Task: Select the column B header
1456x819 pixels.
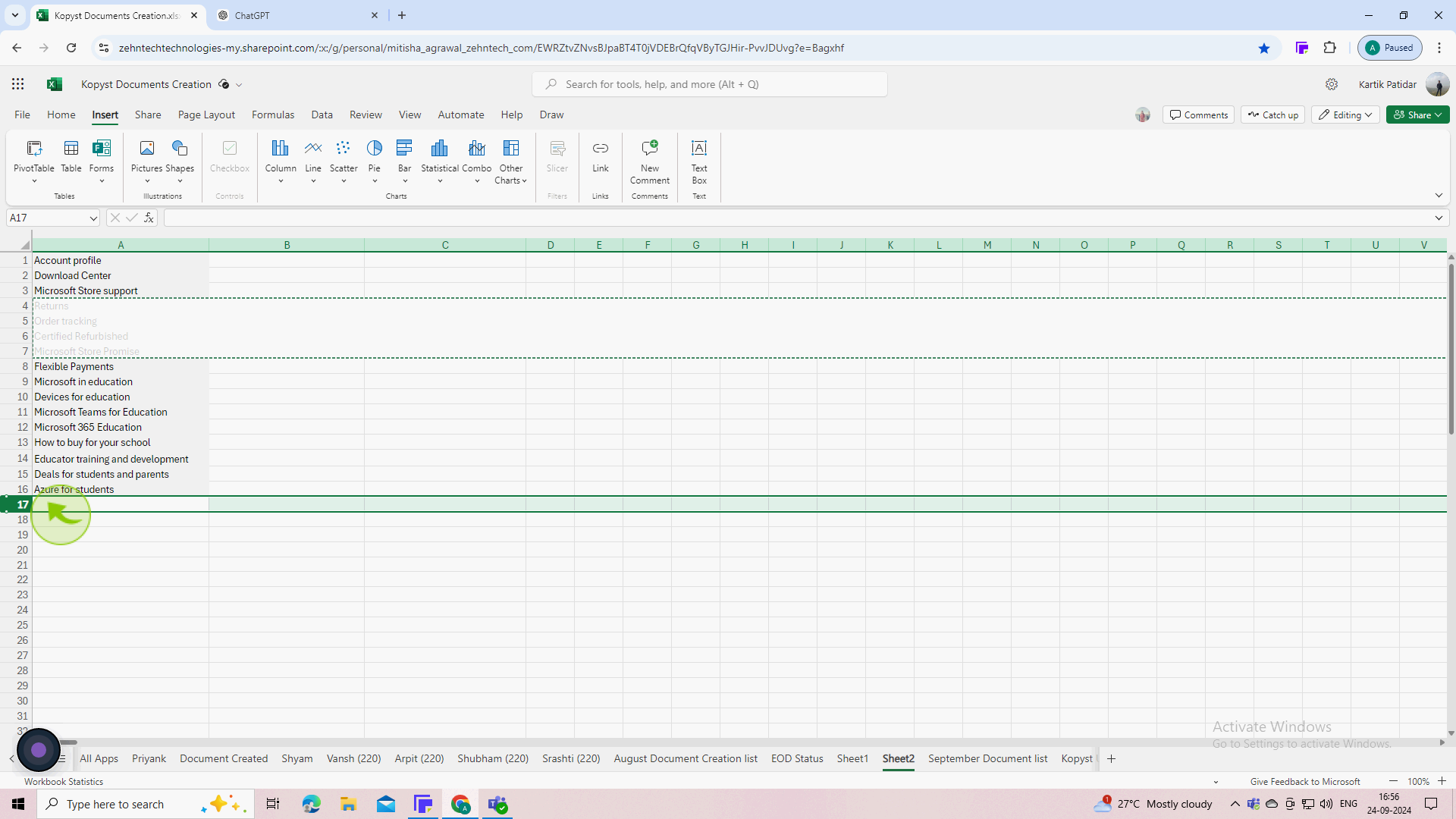Action: coord(287,245)
